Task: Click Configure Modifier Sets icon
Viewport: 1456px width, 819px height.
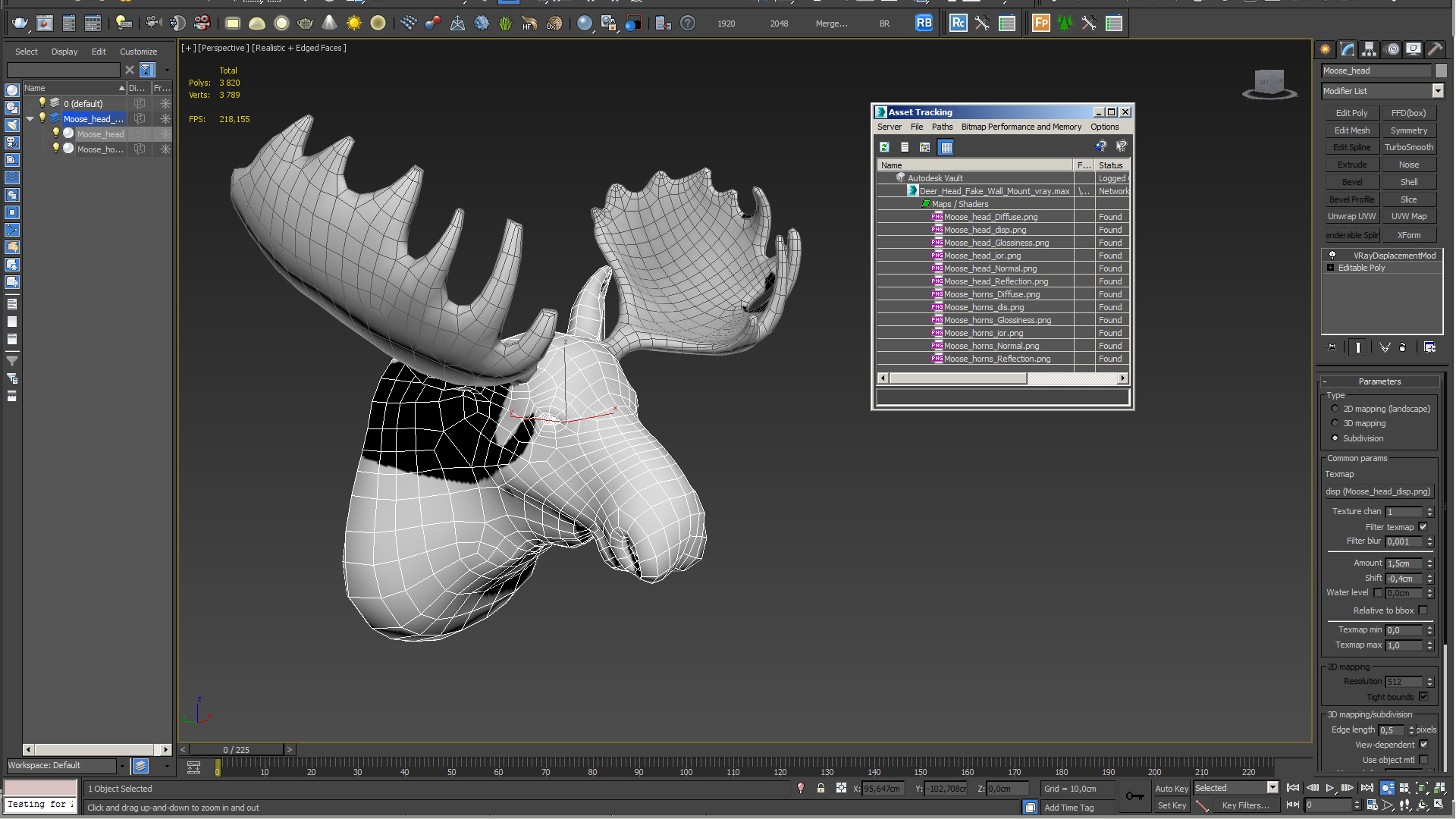Action: (x=1430, y=347)
